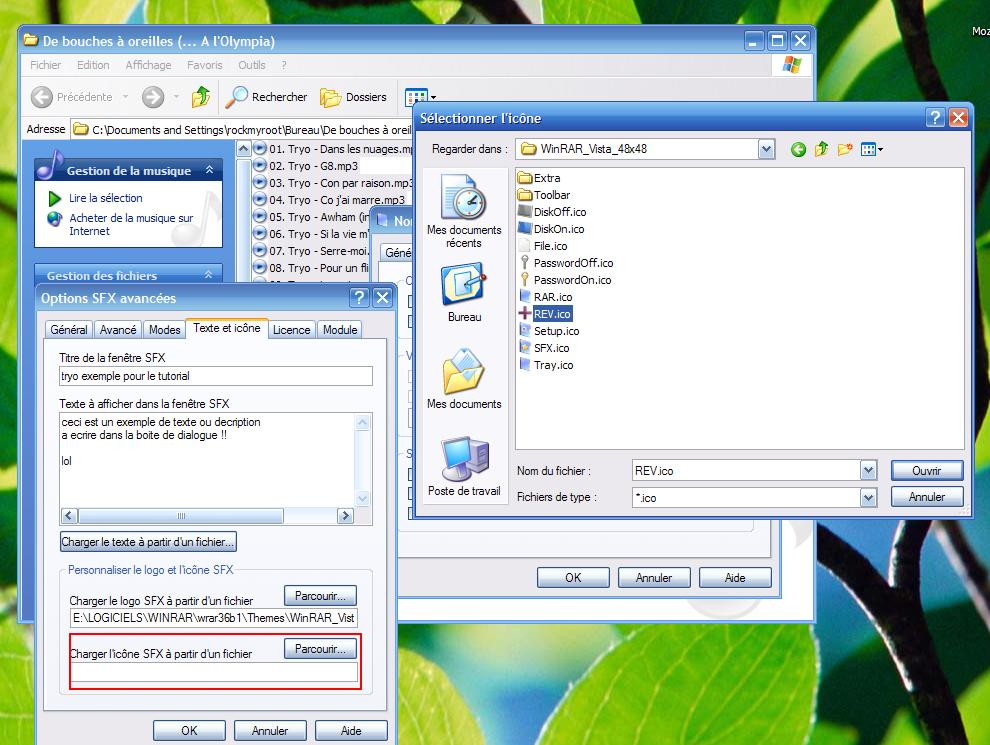Open the Affichage menu
Screen dimensions: 990x745
point(148,65)
